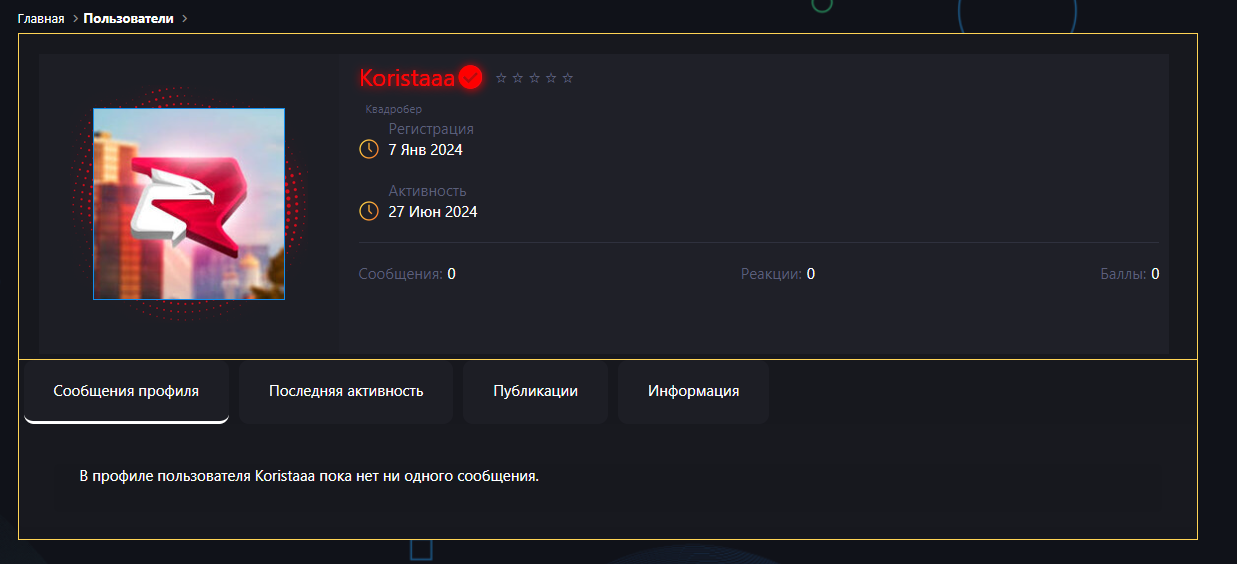Click the registration date 7 Янв 2024

(425, 150)
